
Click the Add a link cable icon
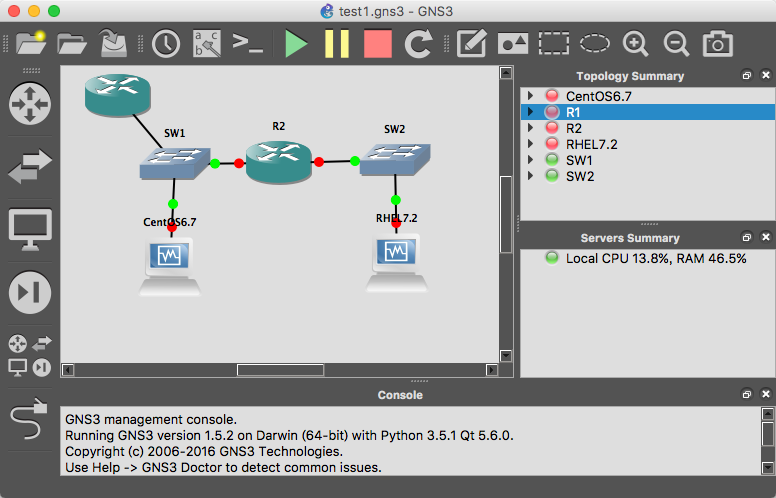29,419
